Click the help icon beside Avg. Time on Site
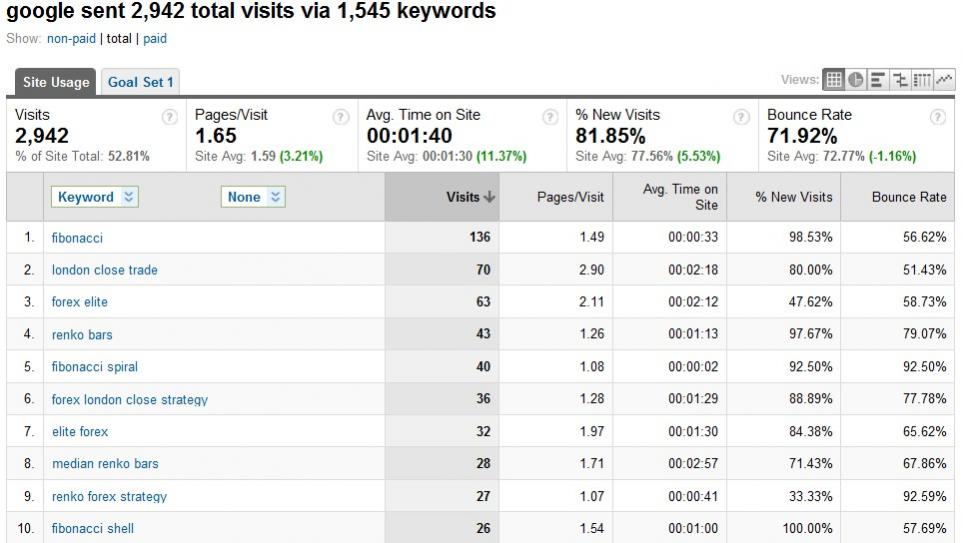The image size is (963, 543). point(550,116)
